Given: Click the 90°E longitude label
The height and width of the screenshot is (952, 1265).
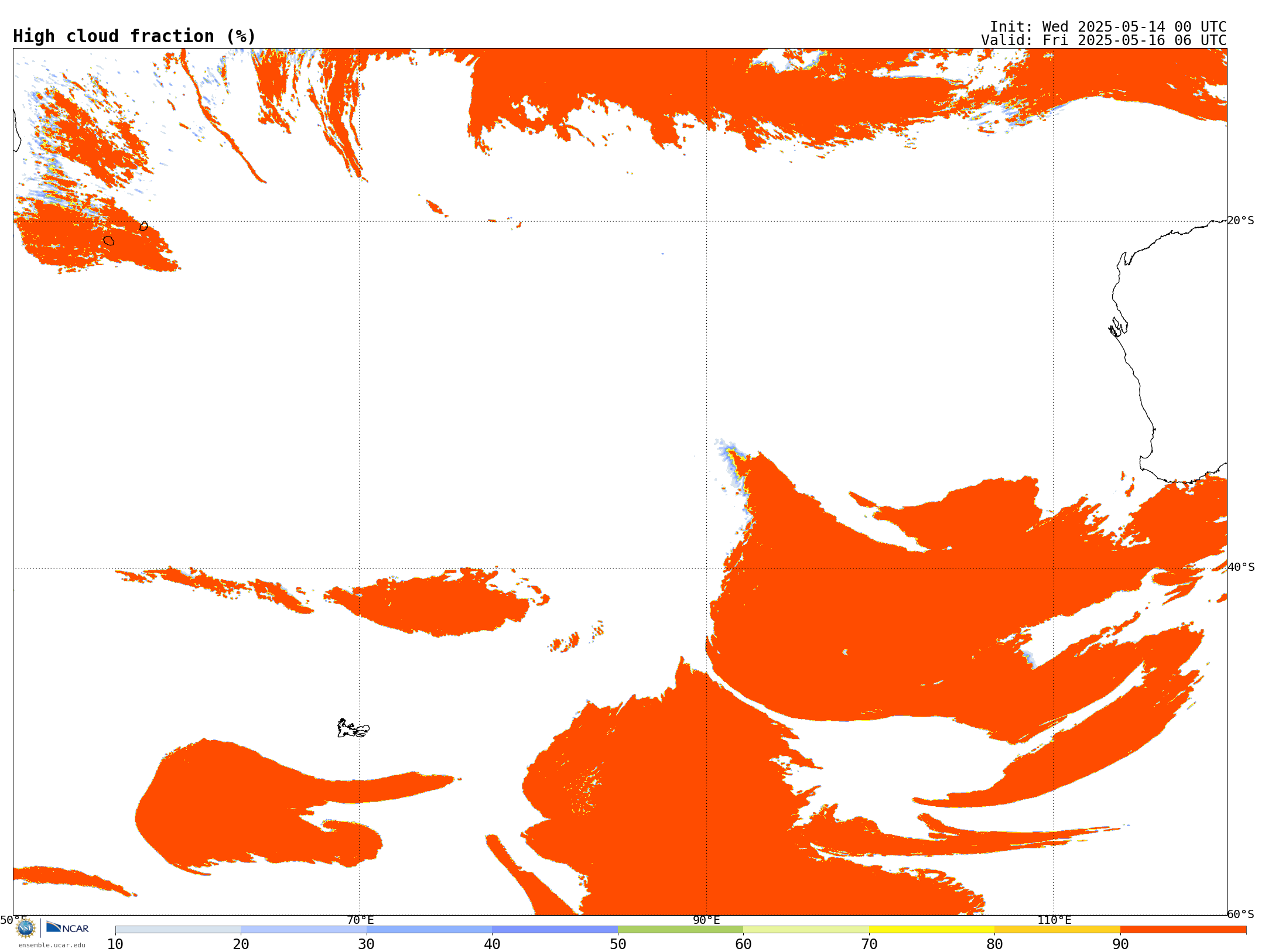Looking at the screenshot, I should point(706,920).
